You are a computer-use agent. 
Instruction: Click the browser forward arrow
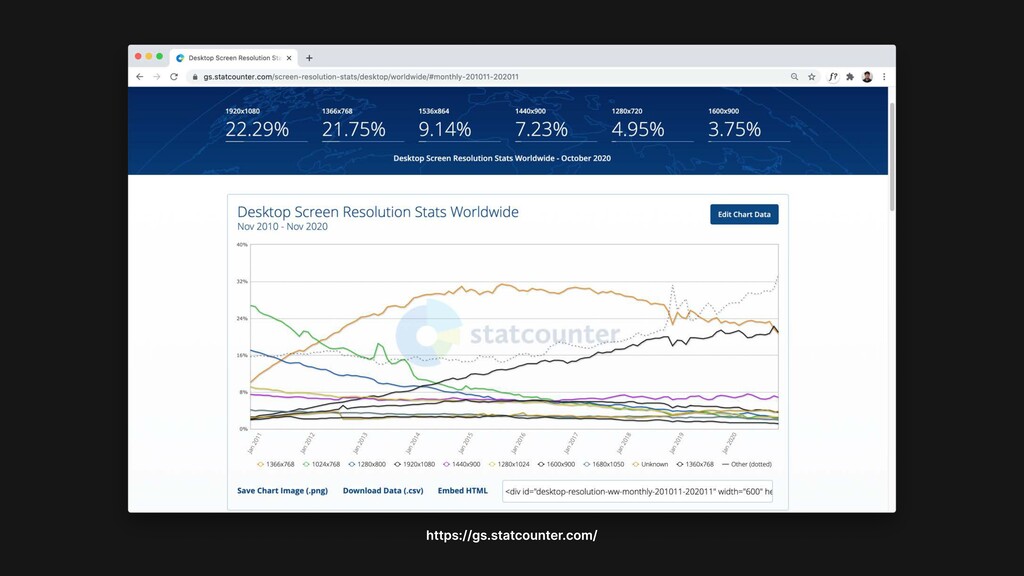[x=157, y=76]
